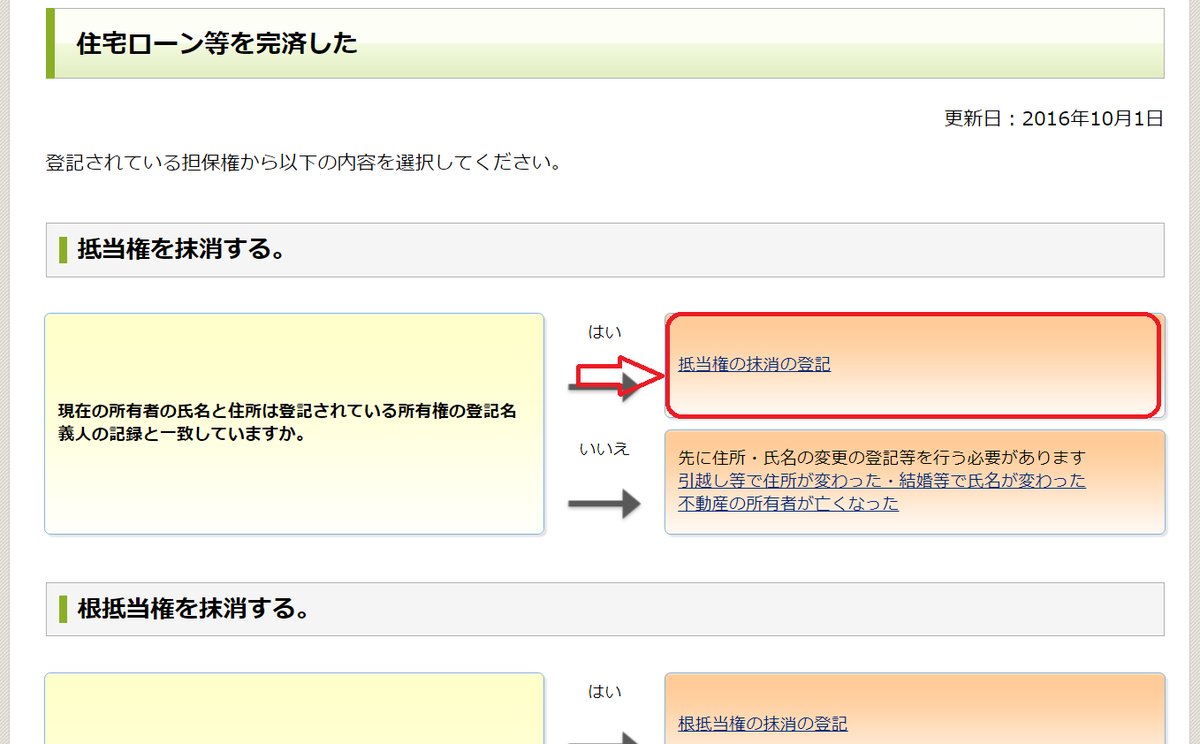Viewport: 1200px width, 744px height.
Task: Click 先に住所・氏名の変更の登記等 notice text
Action: tap(881, 458)
